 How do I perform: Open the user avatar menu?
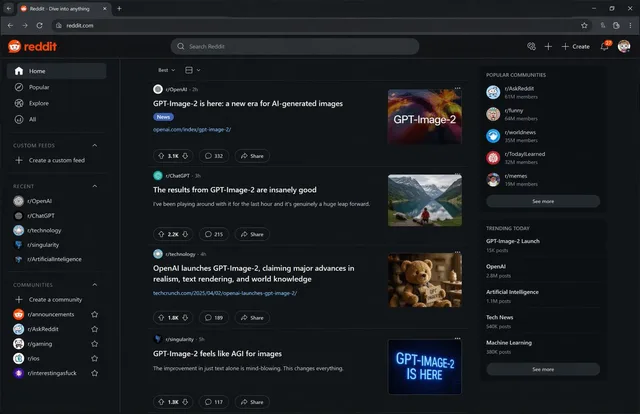pyautogui.click(x=624, y=47)
